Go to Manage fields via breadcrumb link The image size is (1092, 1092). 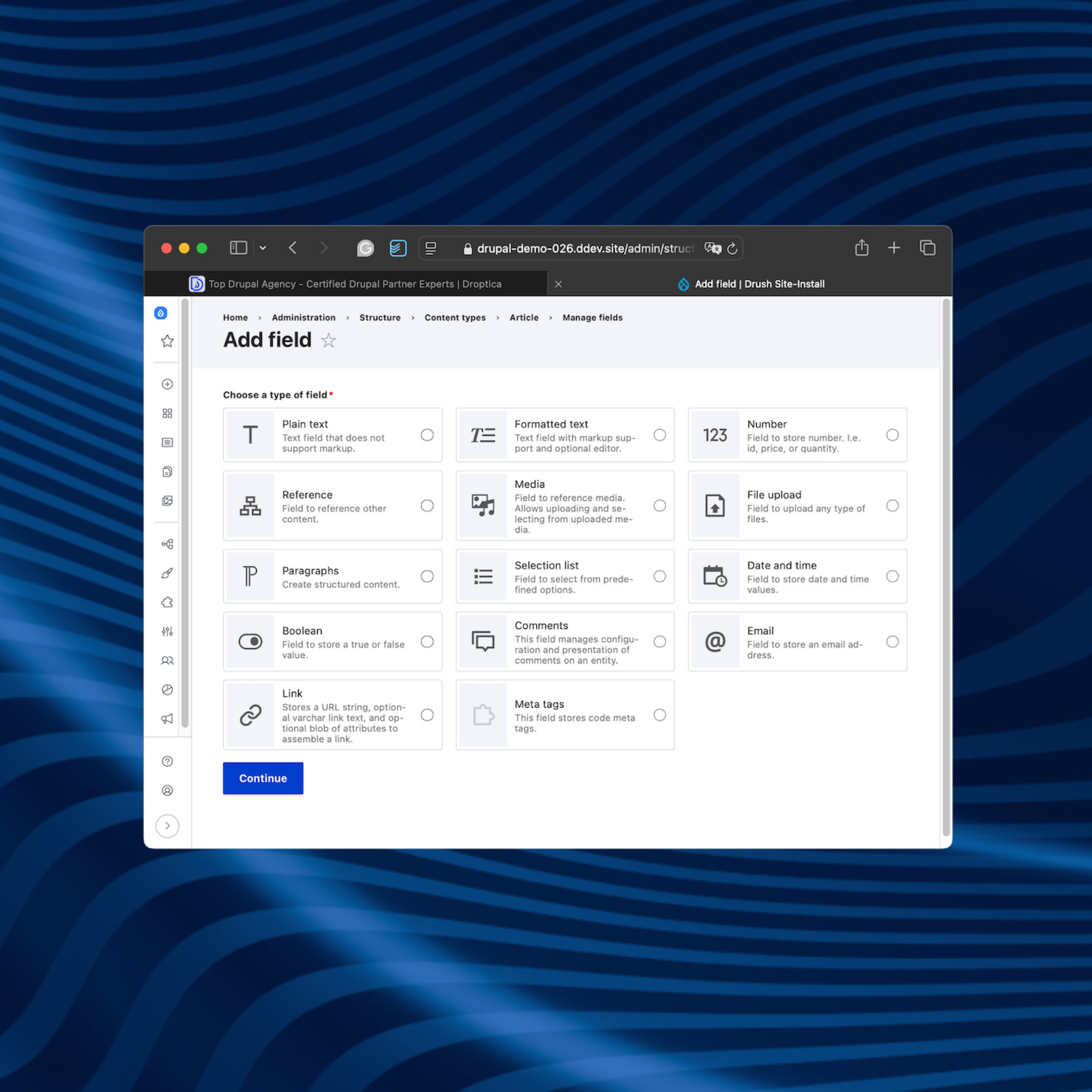tap(592, 318)
